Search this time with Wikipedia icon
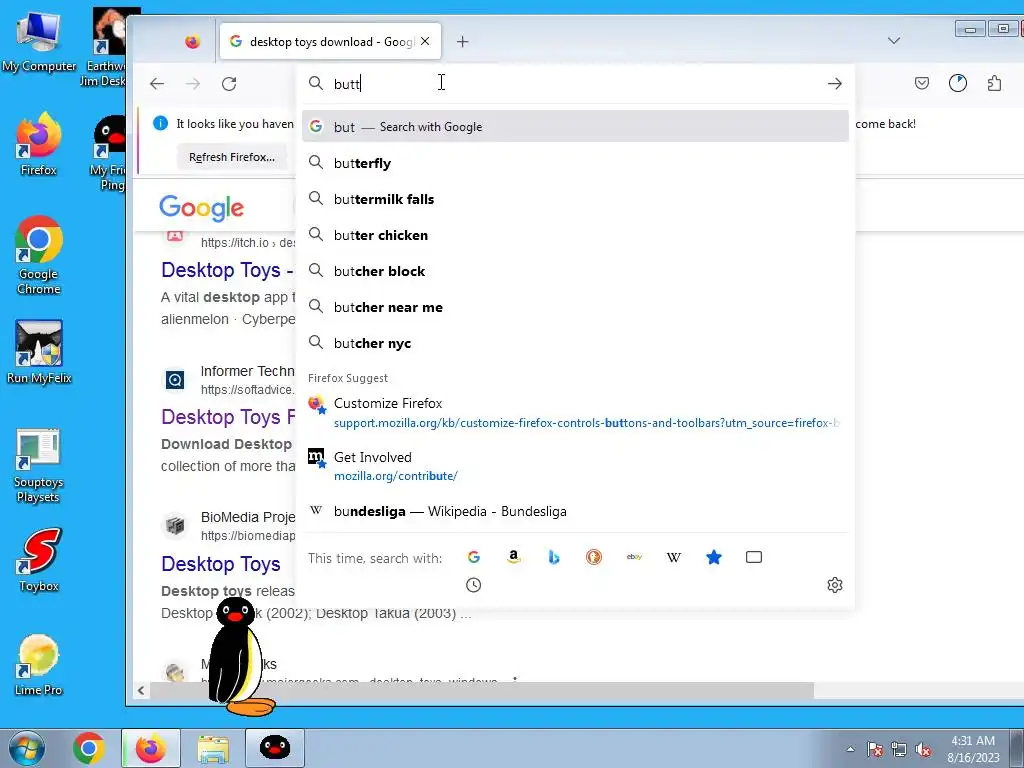The image size is (1024, 768). (x=673, y=557)
